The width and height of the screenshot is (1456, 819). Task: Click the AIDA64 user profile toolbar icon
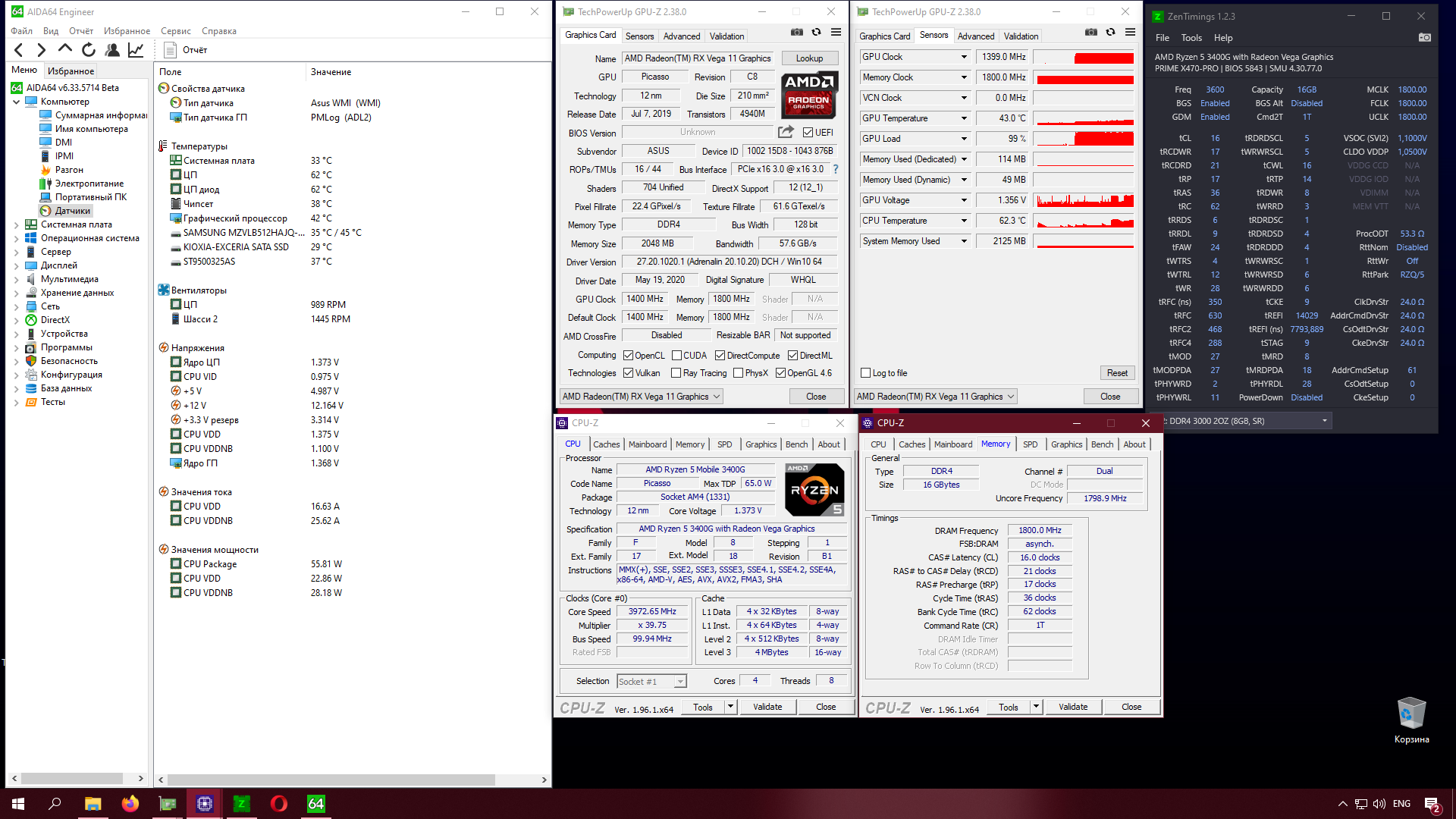pos(112,50)
